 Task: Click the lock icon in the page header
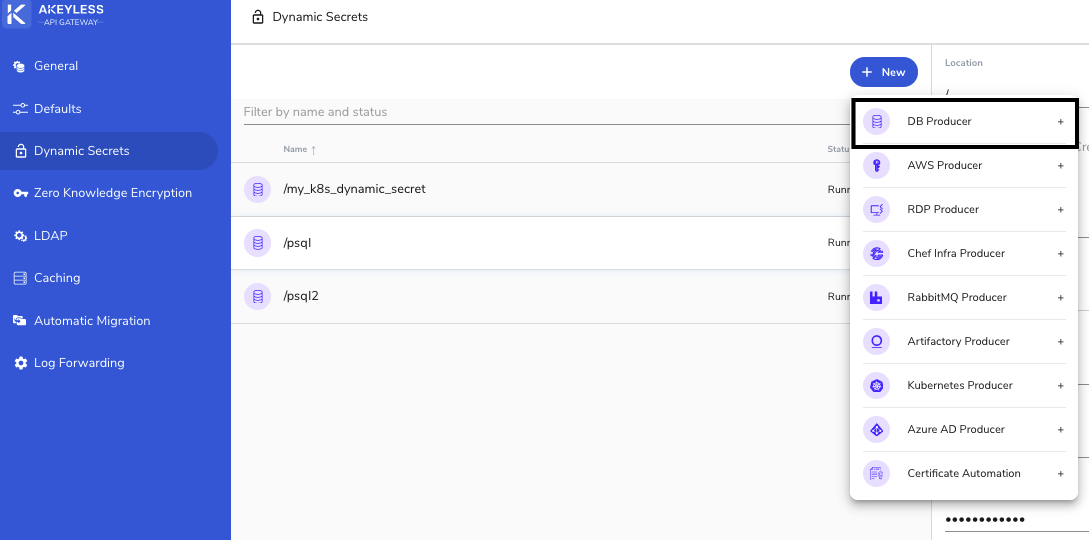[258, 17]
